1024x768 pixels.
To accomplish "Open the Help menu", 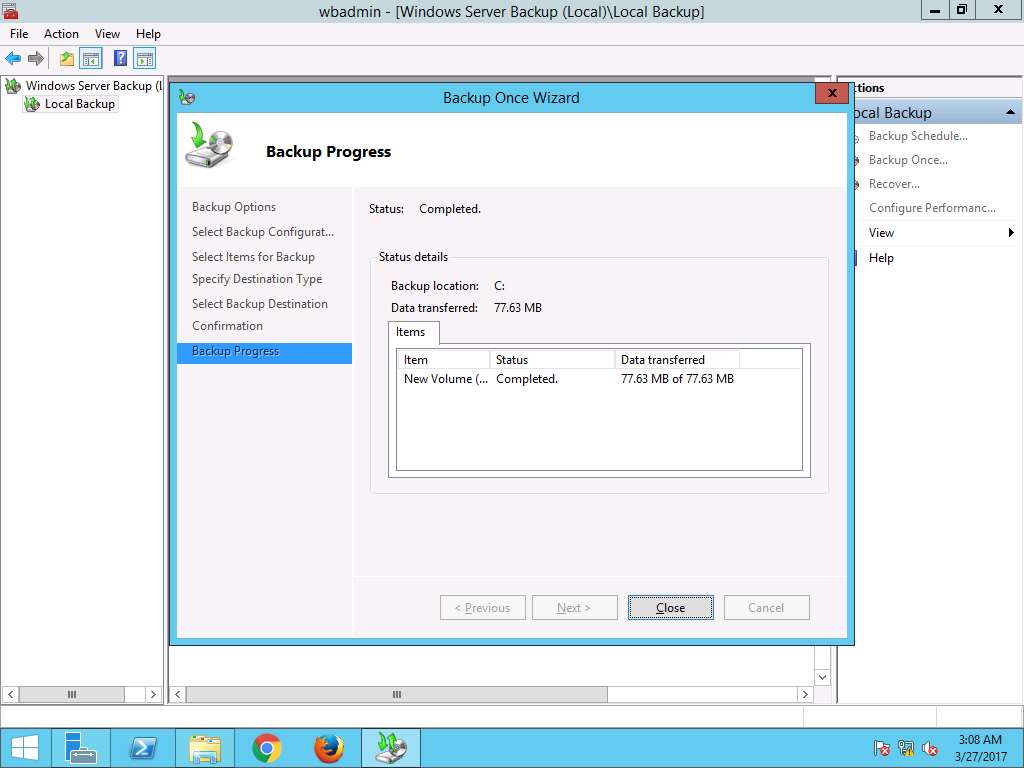I will pyautogui.click(x=148, y=34).
